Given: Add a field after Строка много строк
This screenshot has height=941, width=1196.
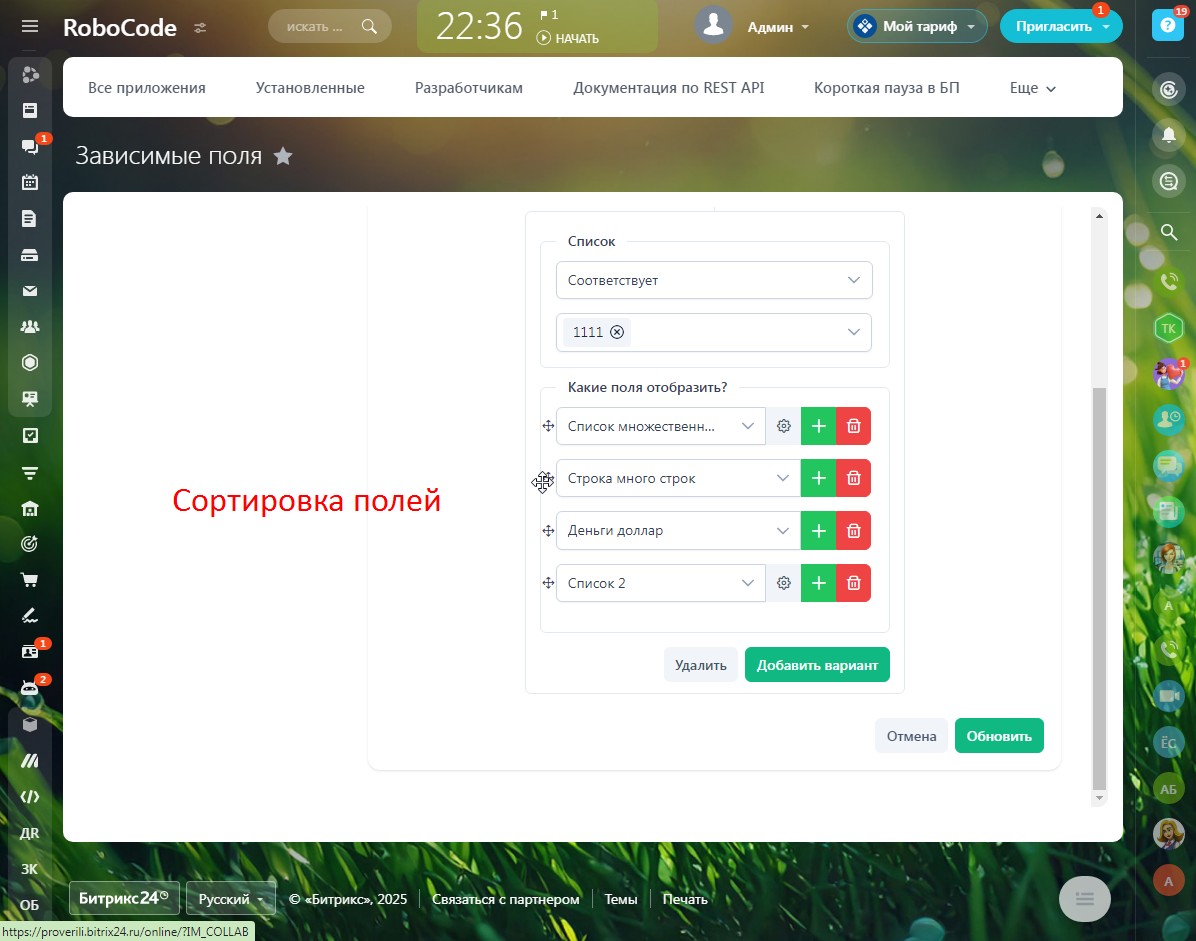Looking at the screenshot, I should tap(818, 479).
